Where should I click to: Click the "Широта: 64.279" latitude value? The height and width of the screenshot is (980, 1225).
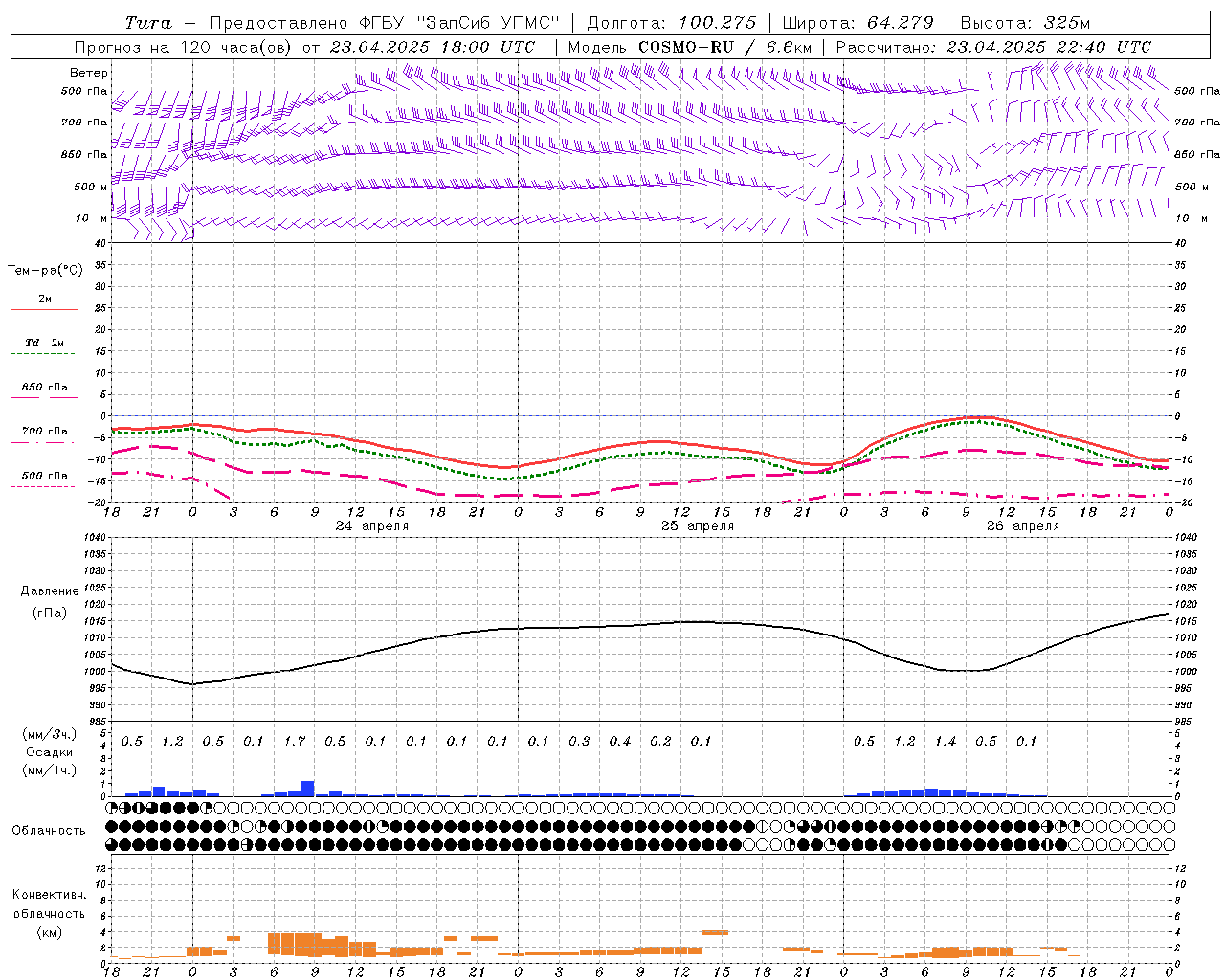pyautogui.click(x=857, y=23)
